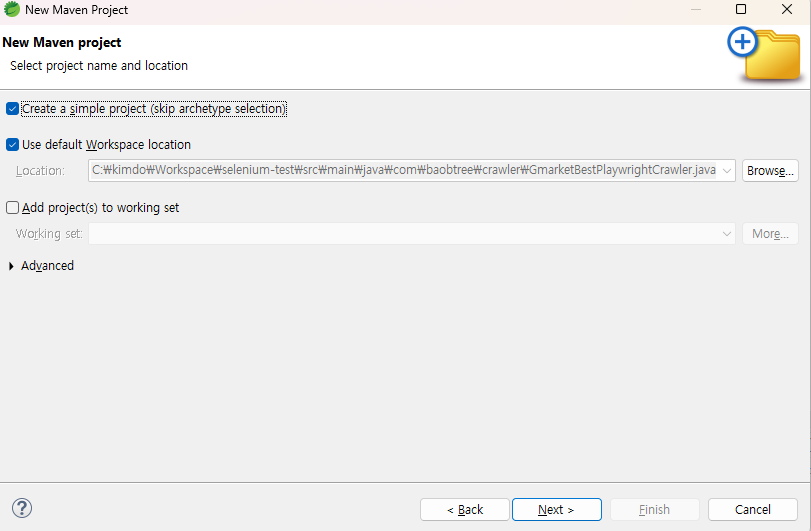Viewport: 811px width, 531px height.
Task: Maximize the New Maven Project window
Action: coord(741,9)
